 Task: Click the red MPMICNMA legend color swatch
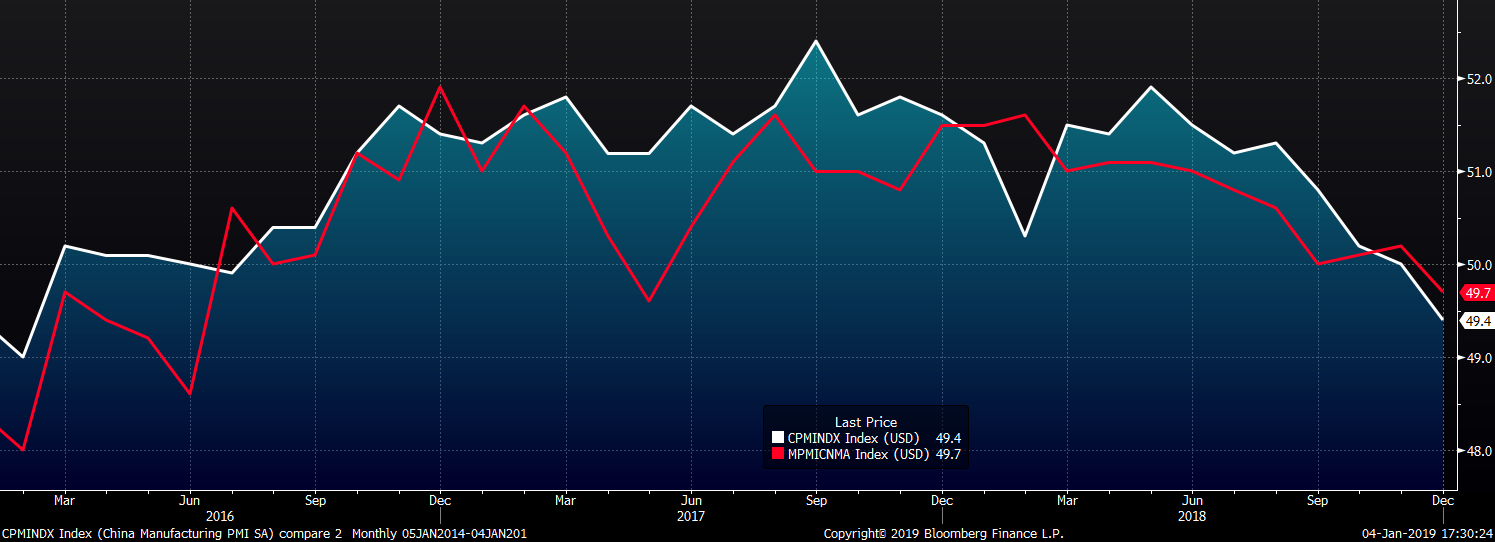pos(778,455)
